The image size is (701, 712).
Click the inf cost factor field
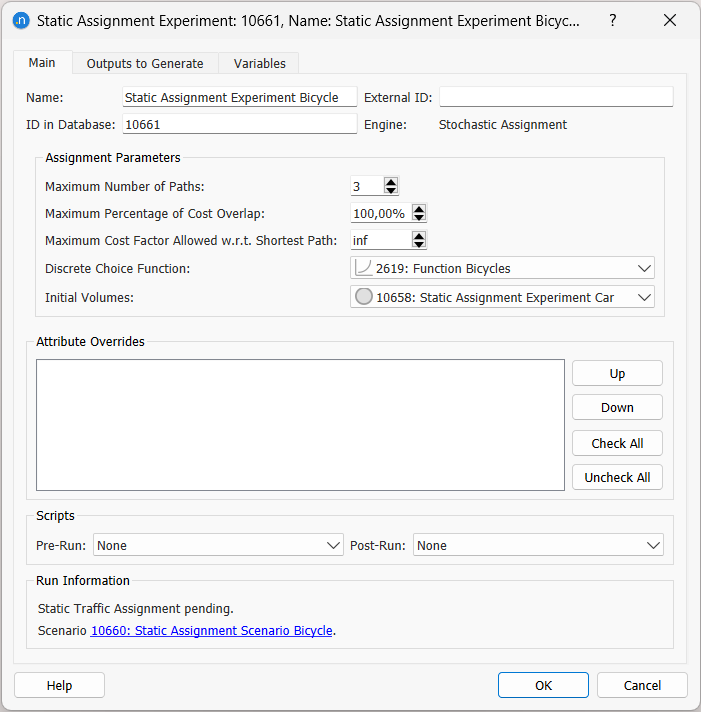pos(381,240)
